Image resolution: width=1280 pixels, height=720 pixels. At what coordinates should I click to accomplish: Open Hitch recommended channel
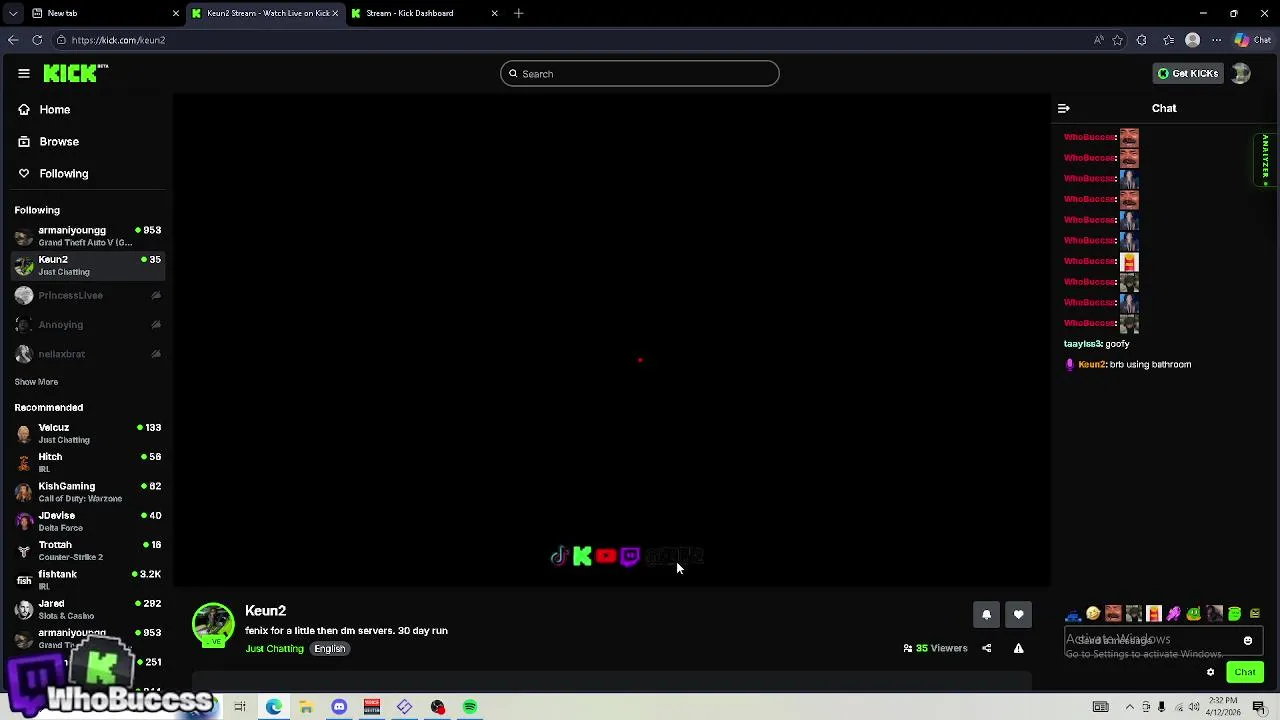tap(90, 462)
